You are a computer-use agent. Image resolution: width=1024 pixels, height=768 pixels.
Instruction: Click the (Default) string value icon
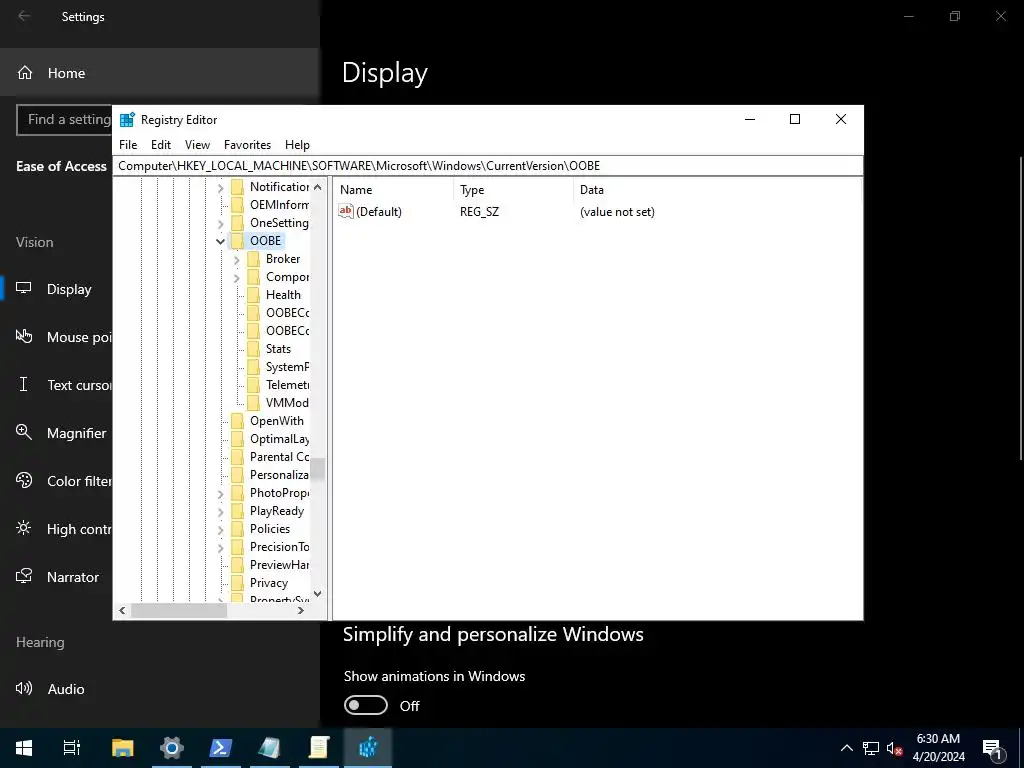pyautogui.click(x=345, y=211)
